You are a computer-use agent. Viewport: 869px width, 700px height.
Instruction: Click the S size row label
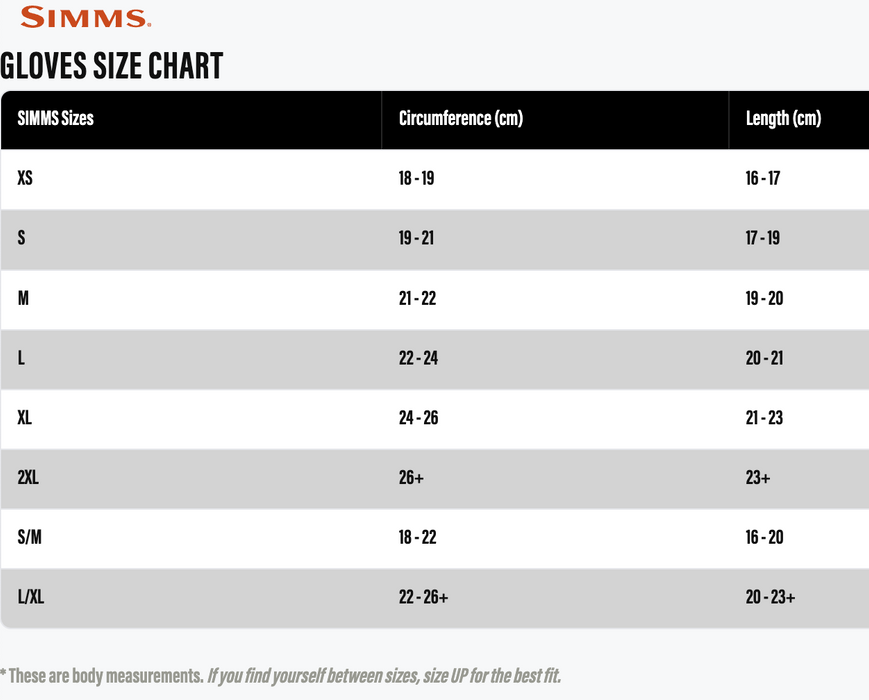pos(22,238)
